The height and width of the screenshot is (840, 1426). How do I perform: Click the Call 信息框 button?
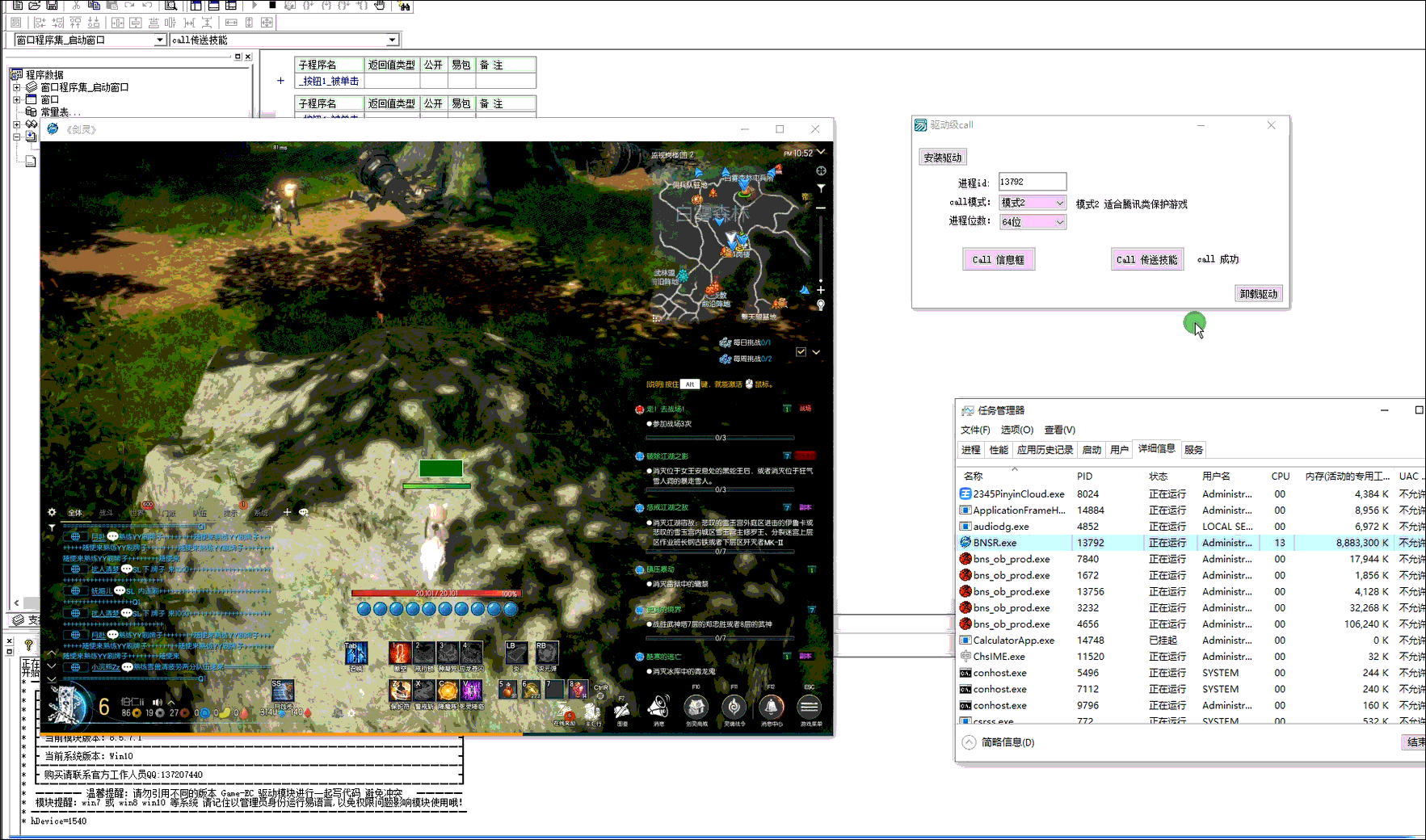click(x=999, y=259)
